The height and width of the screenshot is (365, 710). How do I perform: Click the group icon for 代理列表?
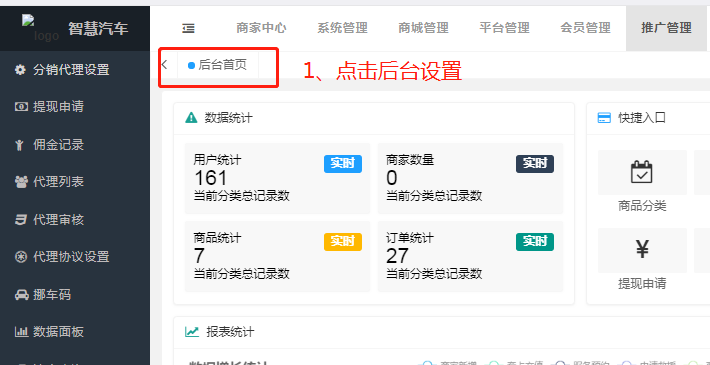(21, 182)
